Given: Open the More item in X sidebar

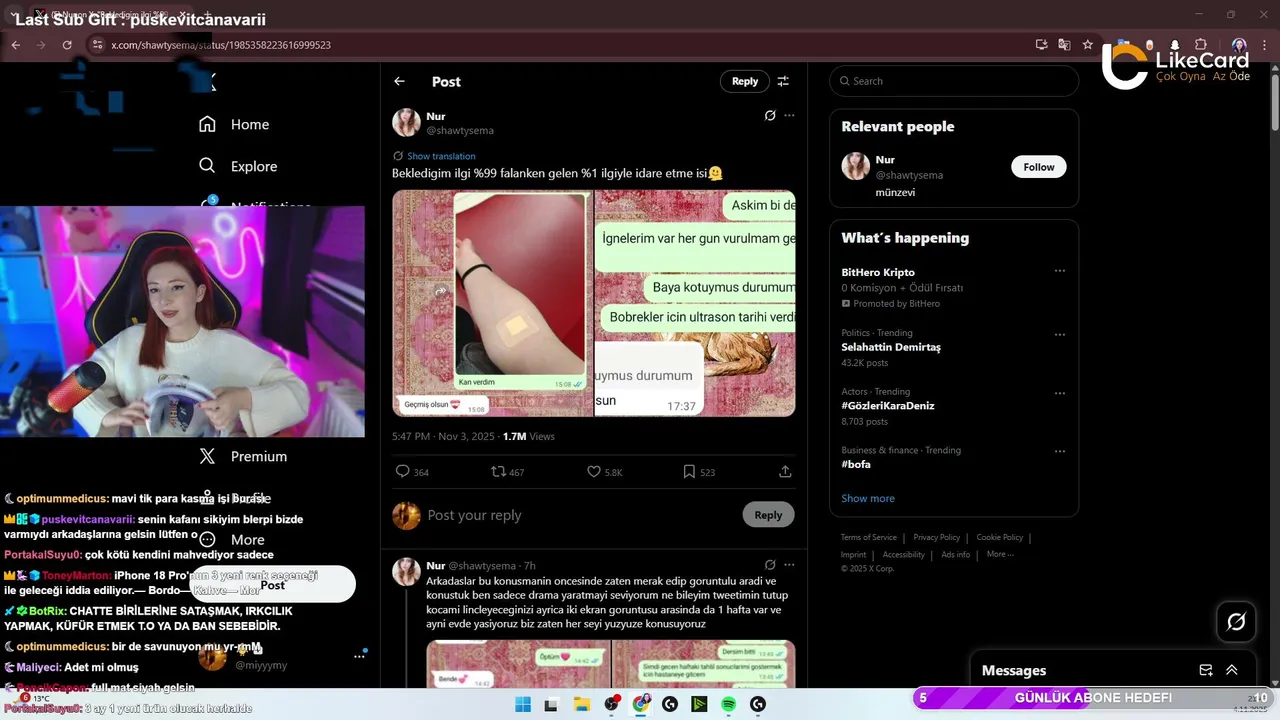Looking at the screenshot, I should [233, 540].
